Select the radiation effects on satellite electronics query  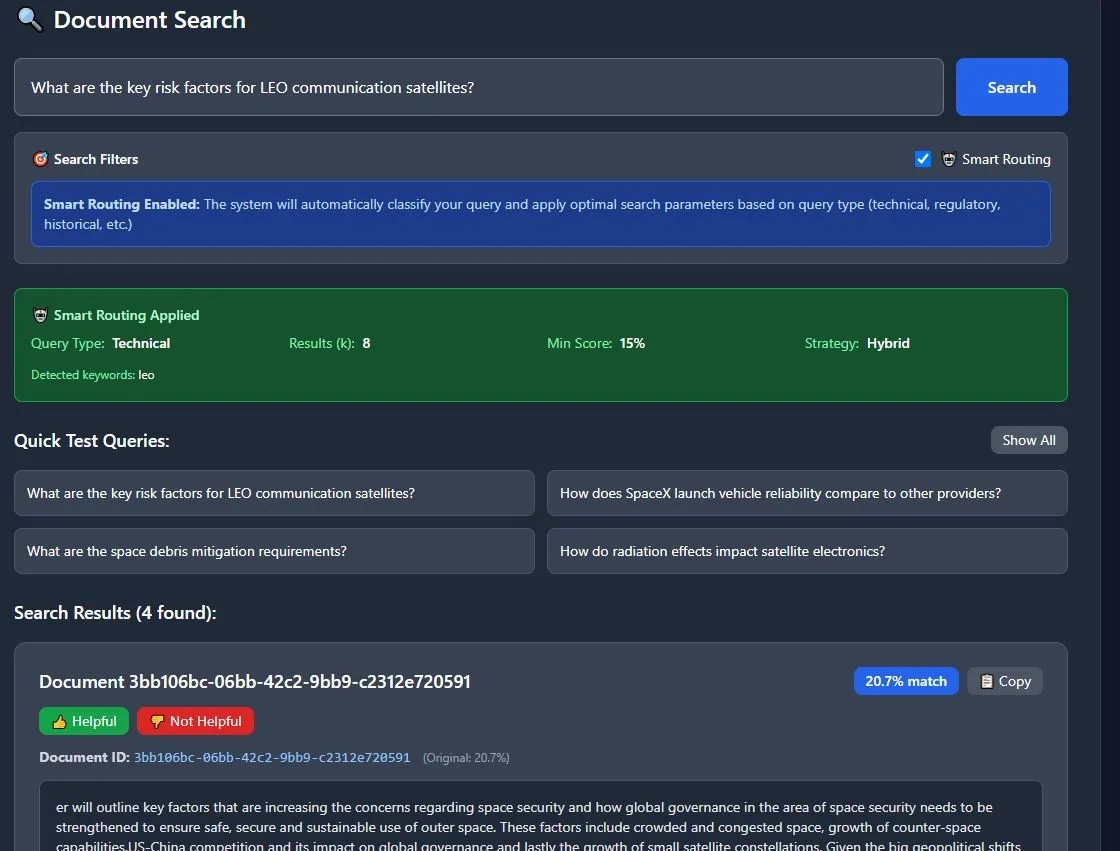(806, 551)
